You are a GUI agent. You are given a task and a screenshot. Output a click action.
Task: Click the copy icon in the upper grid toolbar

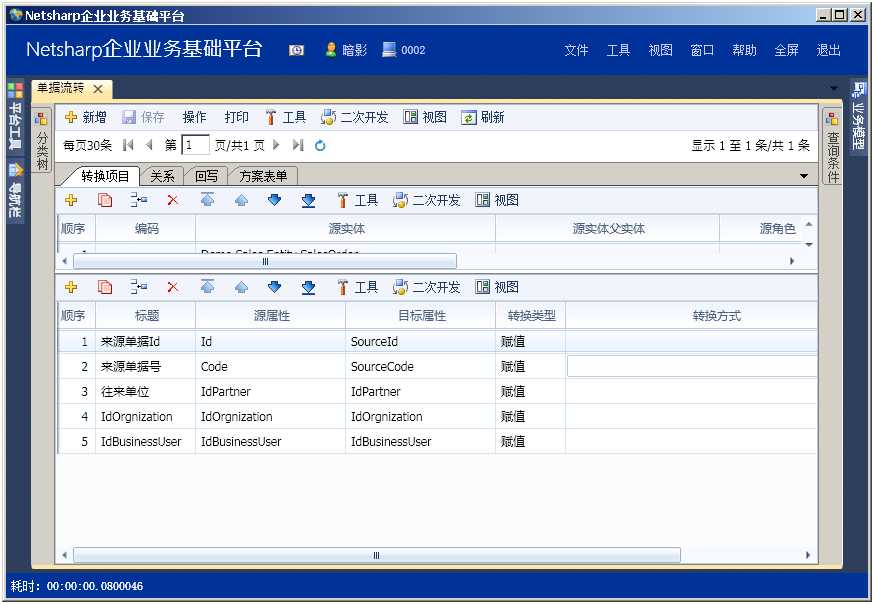[105, 200]
